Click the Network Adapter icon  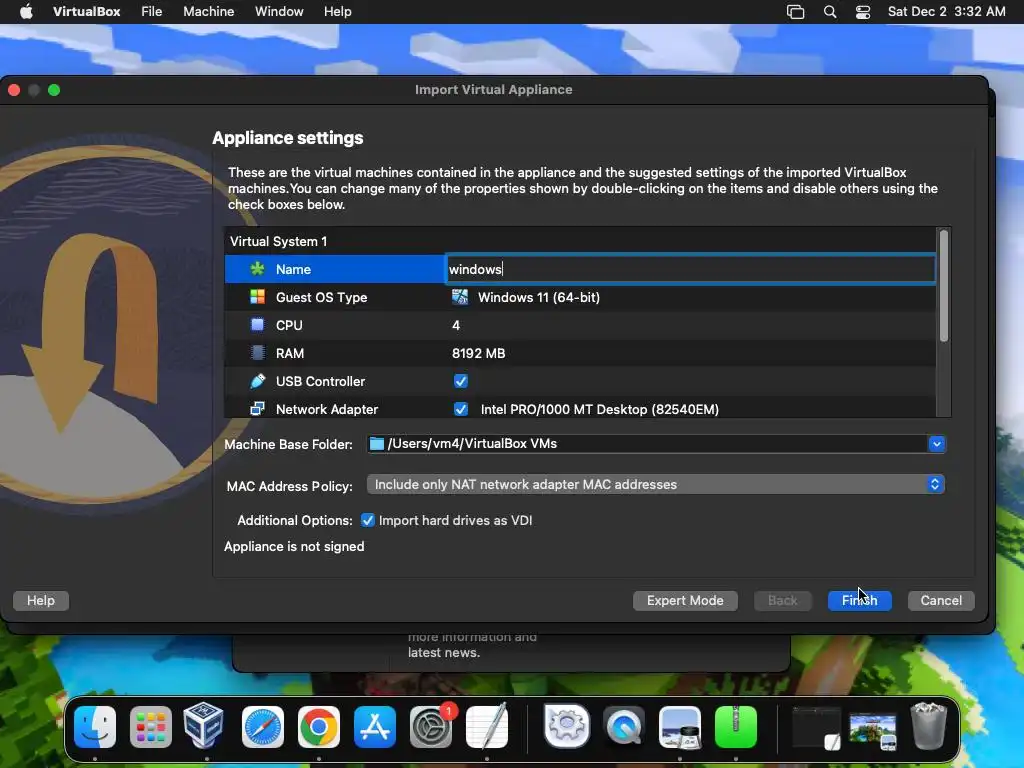257,409
